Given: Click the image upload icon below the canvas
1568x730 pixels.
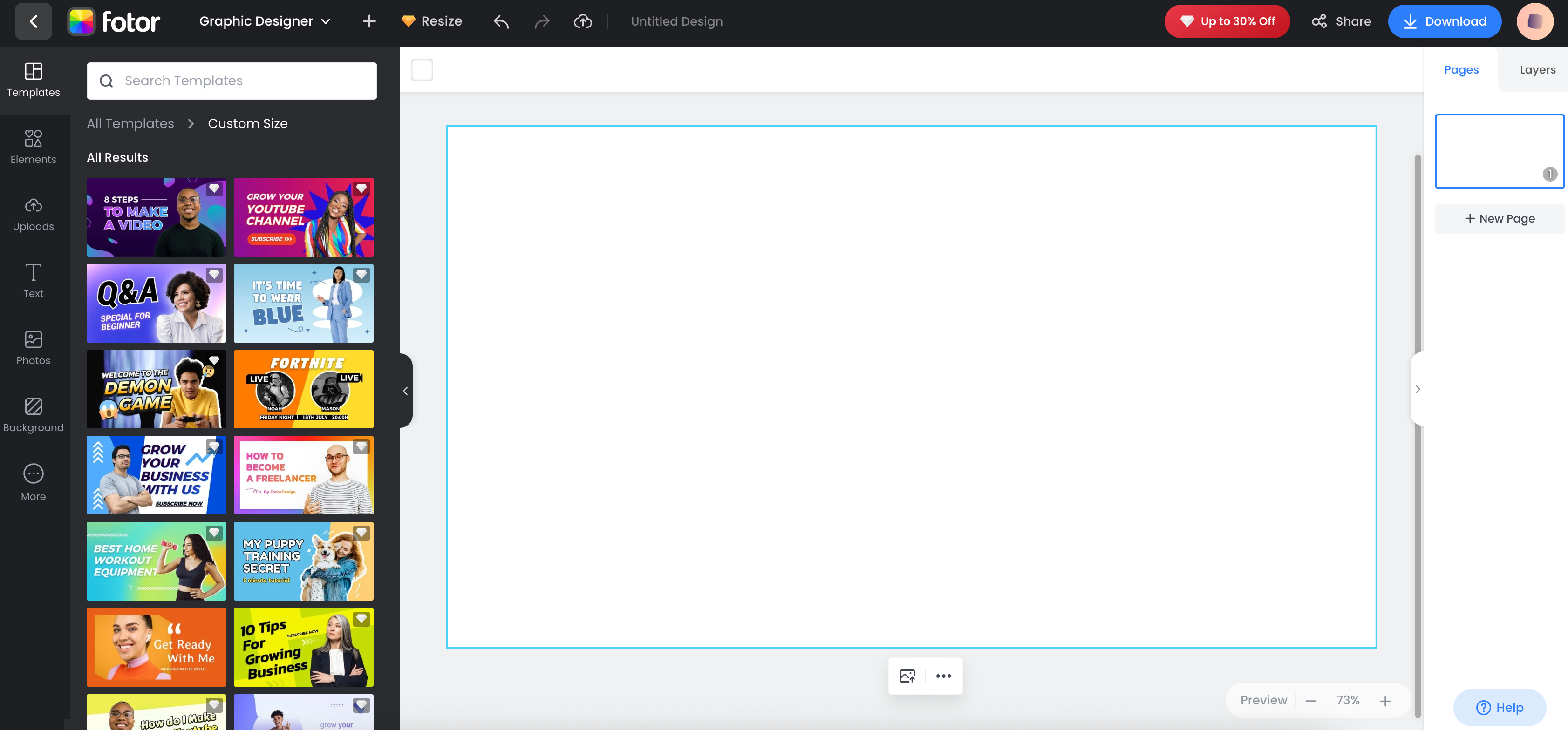Looking at the screenshot, I should point(907,675).
